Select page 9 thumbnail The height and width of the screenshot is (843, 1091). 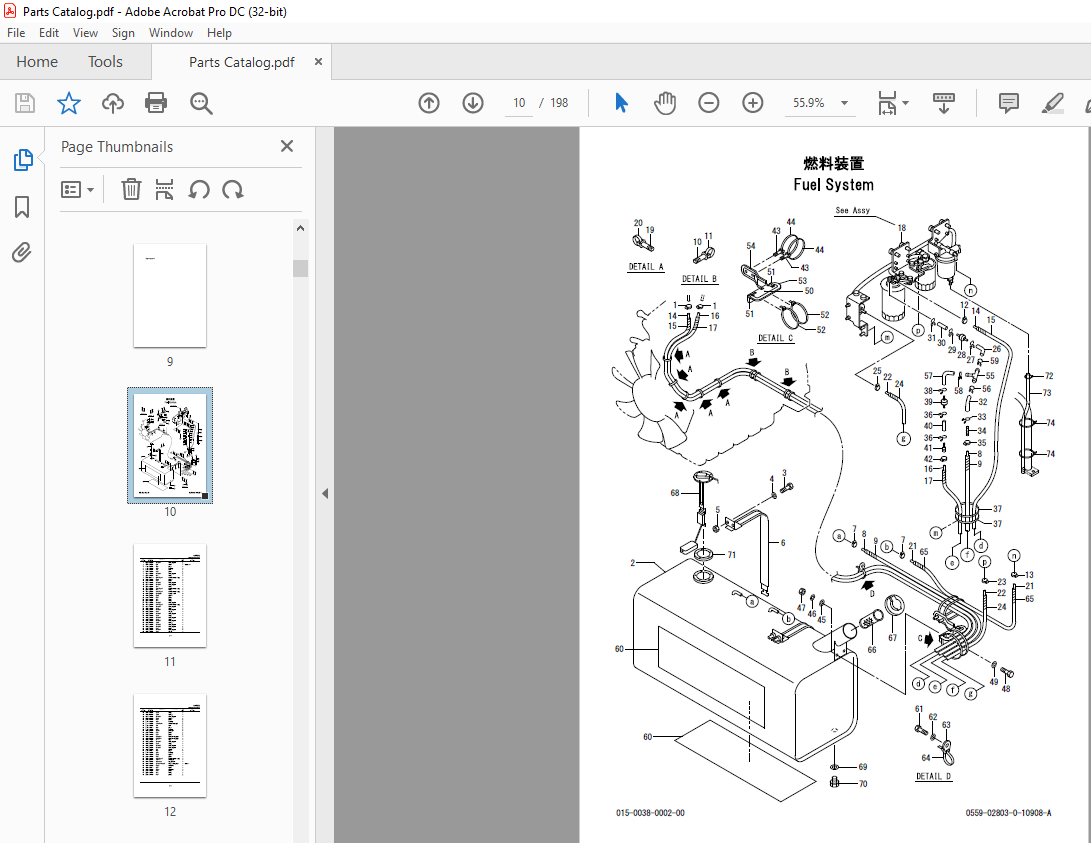(170, 296)
